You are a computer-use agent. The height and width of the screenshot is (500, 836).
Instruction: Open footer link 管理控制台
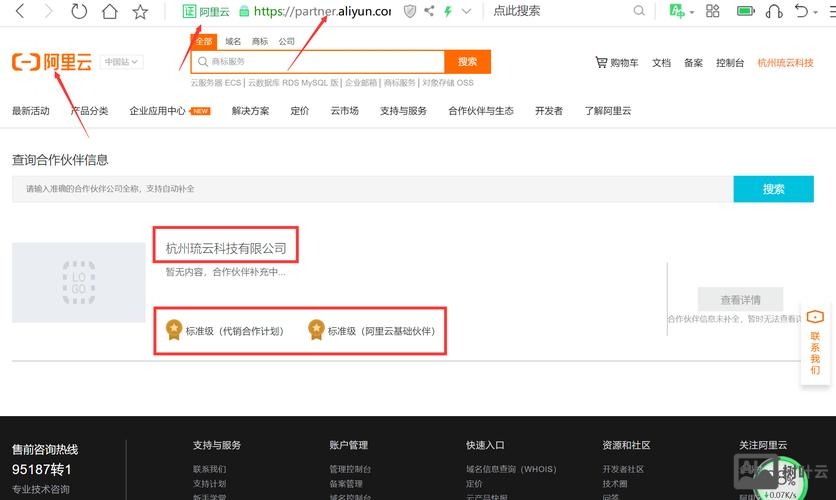[350, 469]
